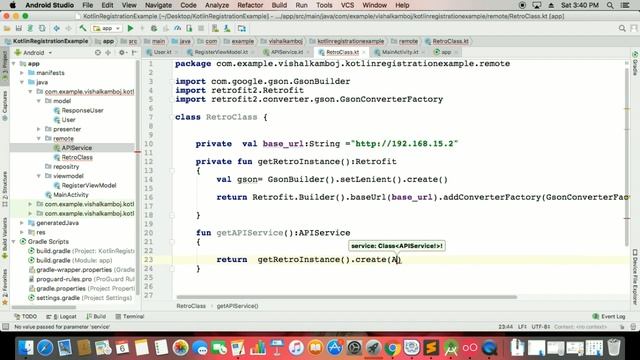
Task: Open the SDK Manager icon
Action: pyautogui.click(x=227, y=29)
